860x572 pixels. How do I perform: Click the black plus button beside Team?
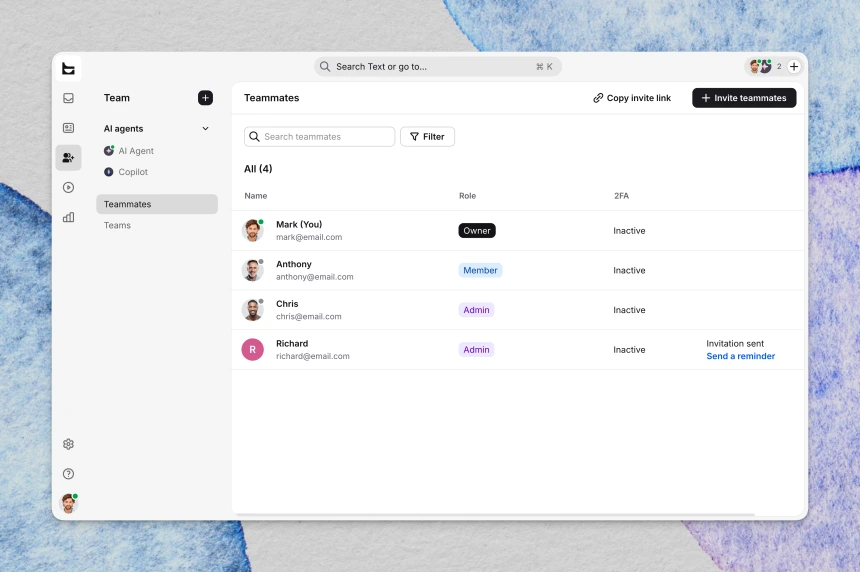pos(205,98)
